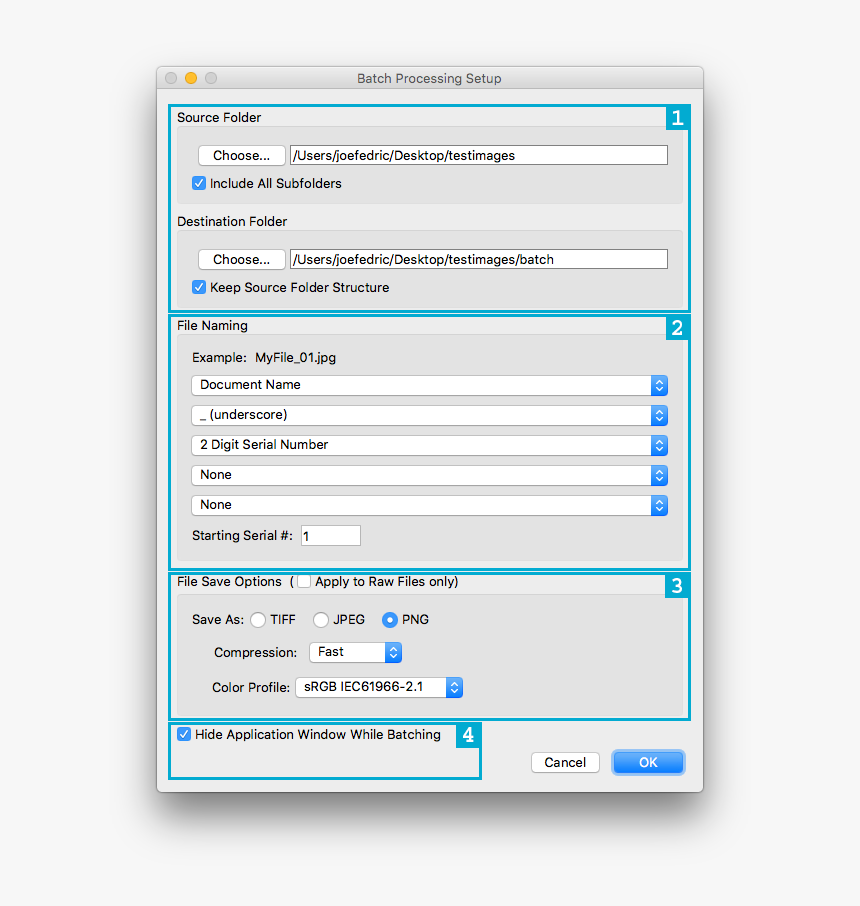Click the Starting Serial number field

[x=330, y=535]
